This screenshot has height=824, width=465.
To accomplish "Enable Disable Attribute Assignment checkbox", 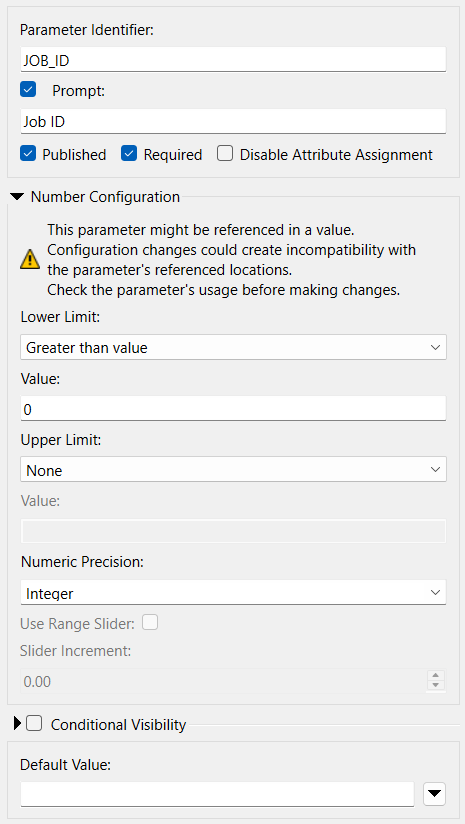I will tap(225, 154).
